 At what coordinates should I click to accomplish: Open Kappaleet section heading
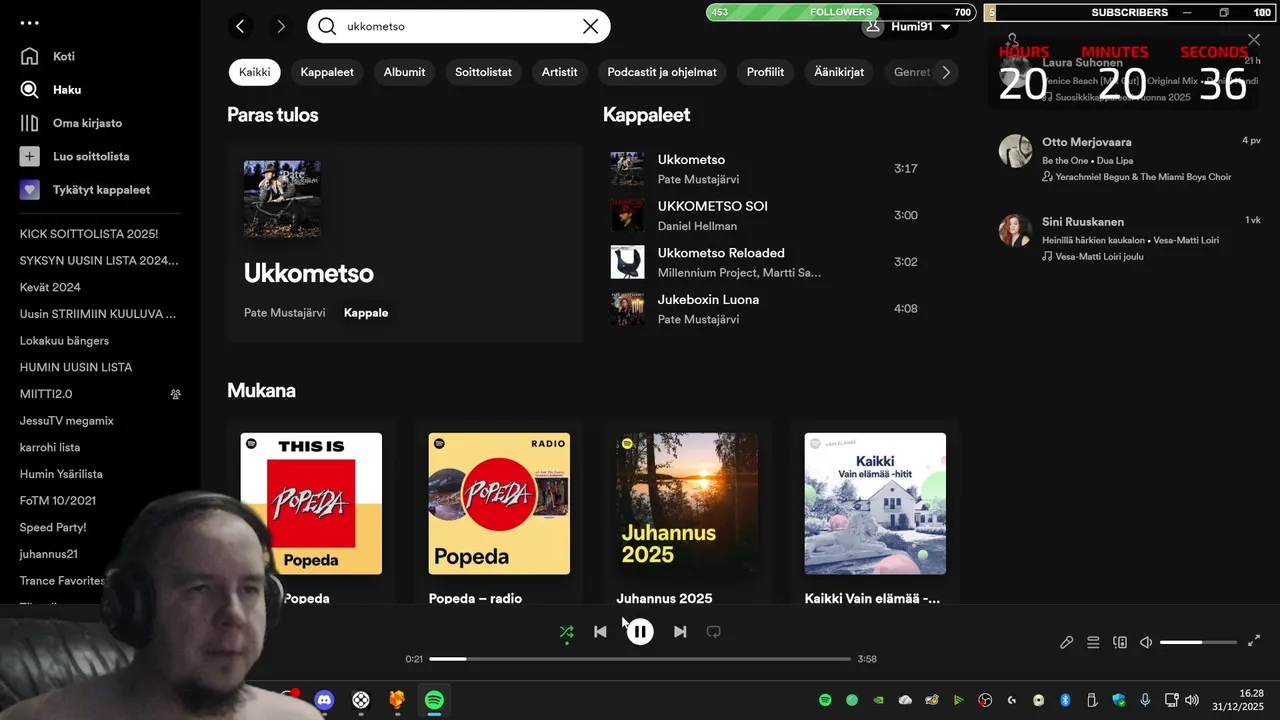(x=646, y=115)
